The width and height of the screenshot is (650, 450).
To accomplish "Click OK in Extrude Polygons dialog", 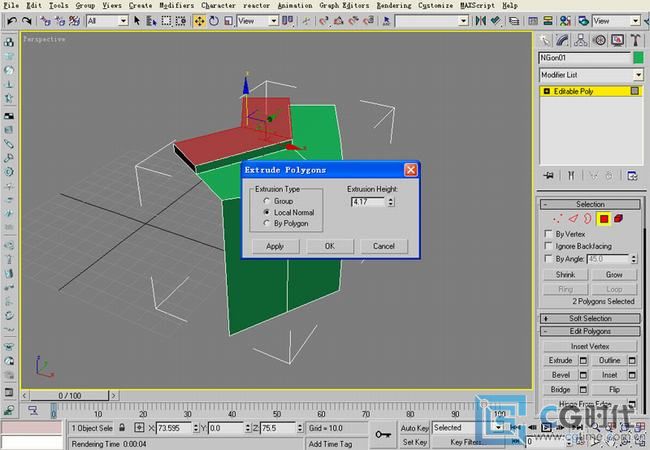I will (x=330, y=246).
